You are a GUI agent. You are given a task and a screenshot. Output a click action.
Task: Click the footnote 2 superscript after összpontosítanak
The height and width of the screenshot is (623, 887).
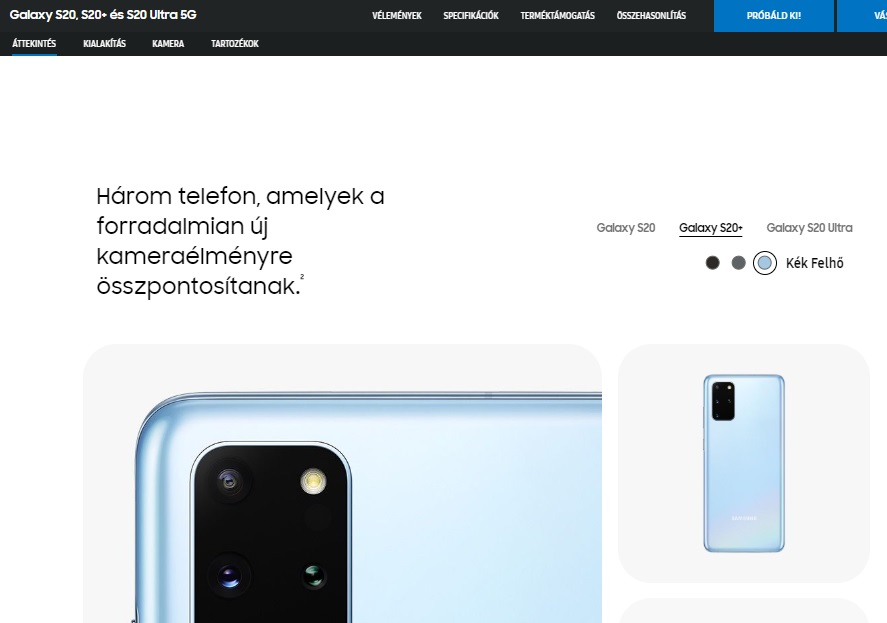click(x=302, y=277)
